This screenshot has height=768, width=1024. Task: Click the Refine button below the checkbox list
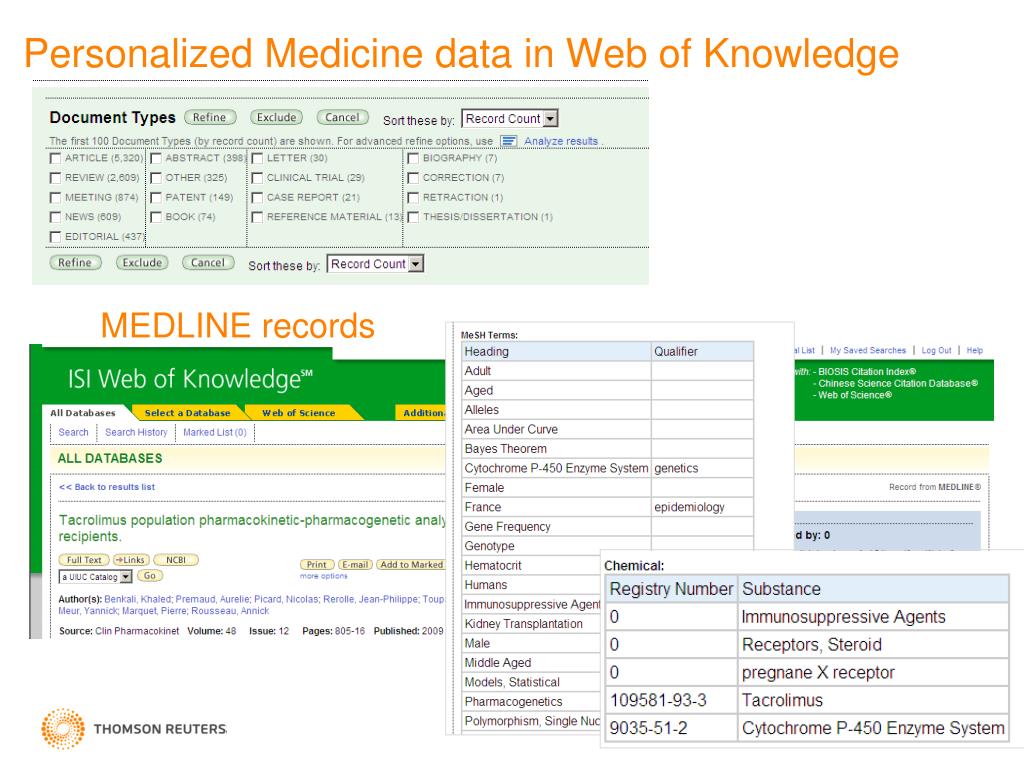[75, 263]
